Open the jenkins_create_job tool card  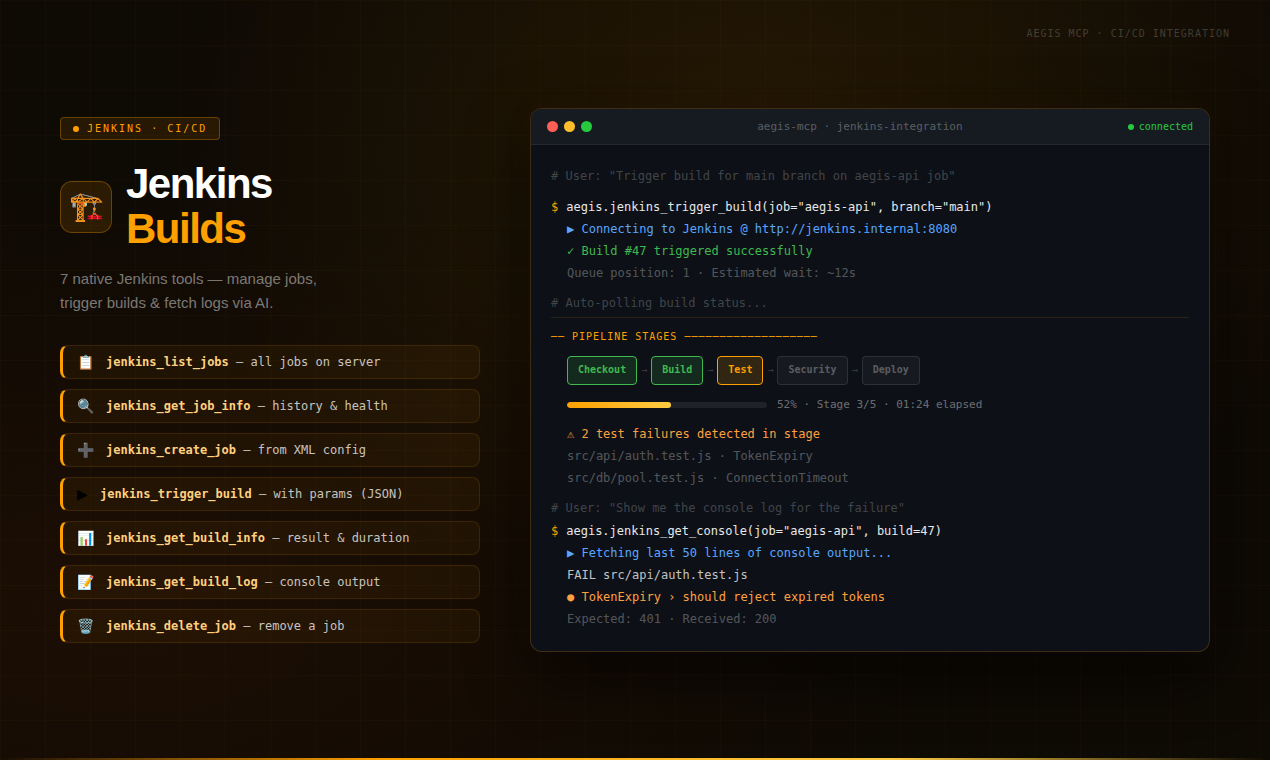(270, 450)
